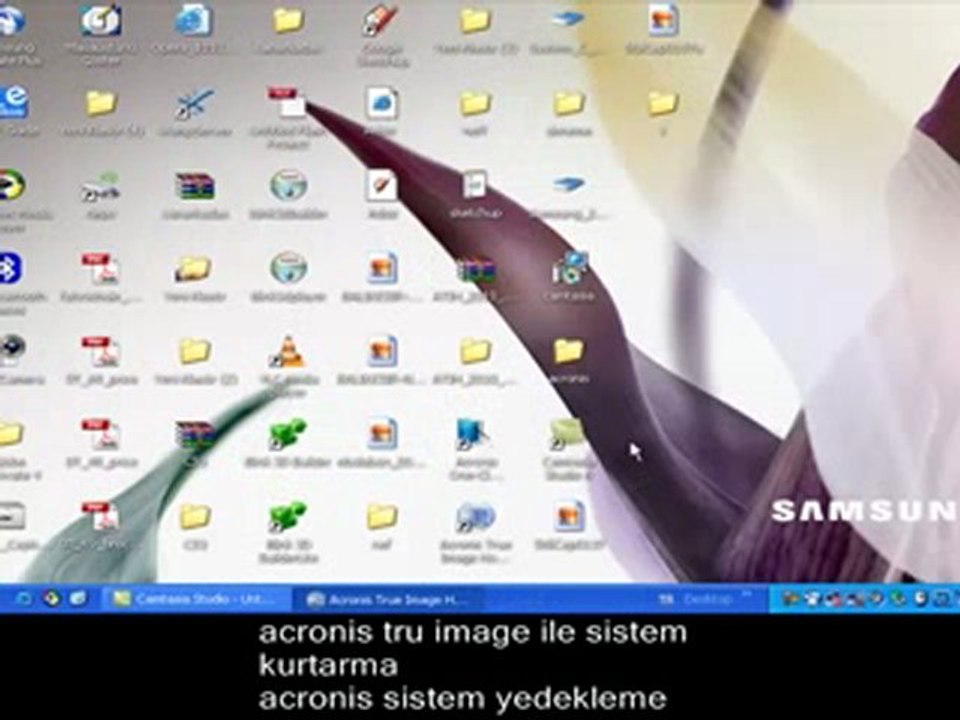The image size is (960, 720).
Task: Open the Google SketchUp desktop shortcut
Action: point(381,20)
